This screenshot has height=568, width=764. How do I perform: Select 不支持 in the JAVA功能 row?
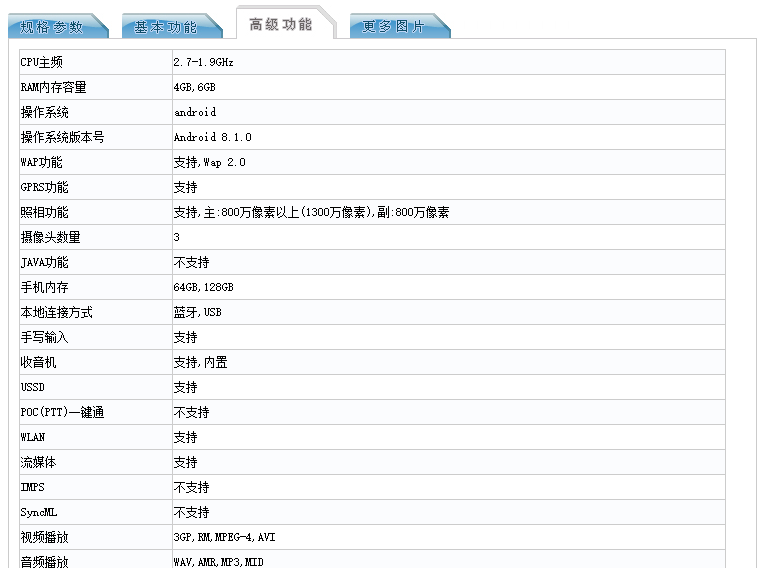pos(191,263)
